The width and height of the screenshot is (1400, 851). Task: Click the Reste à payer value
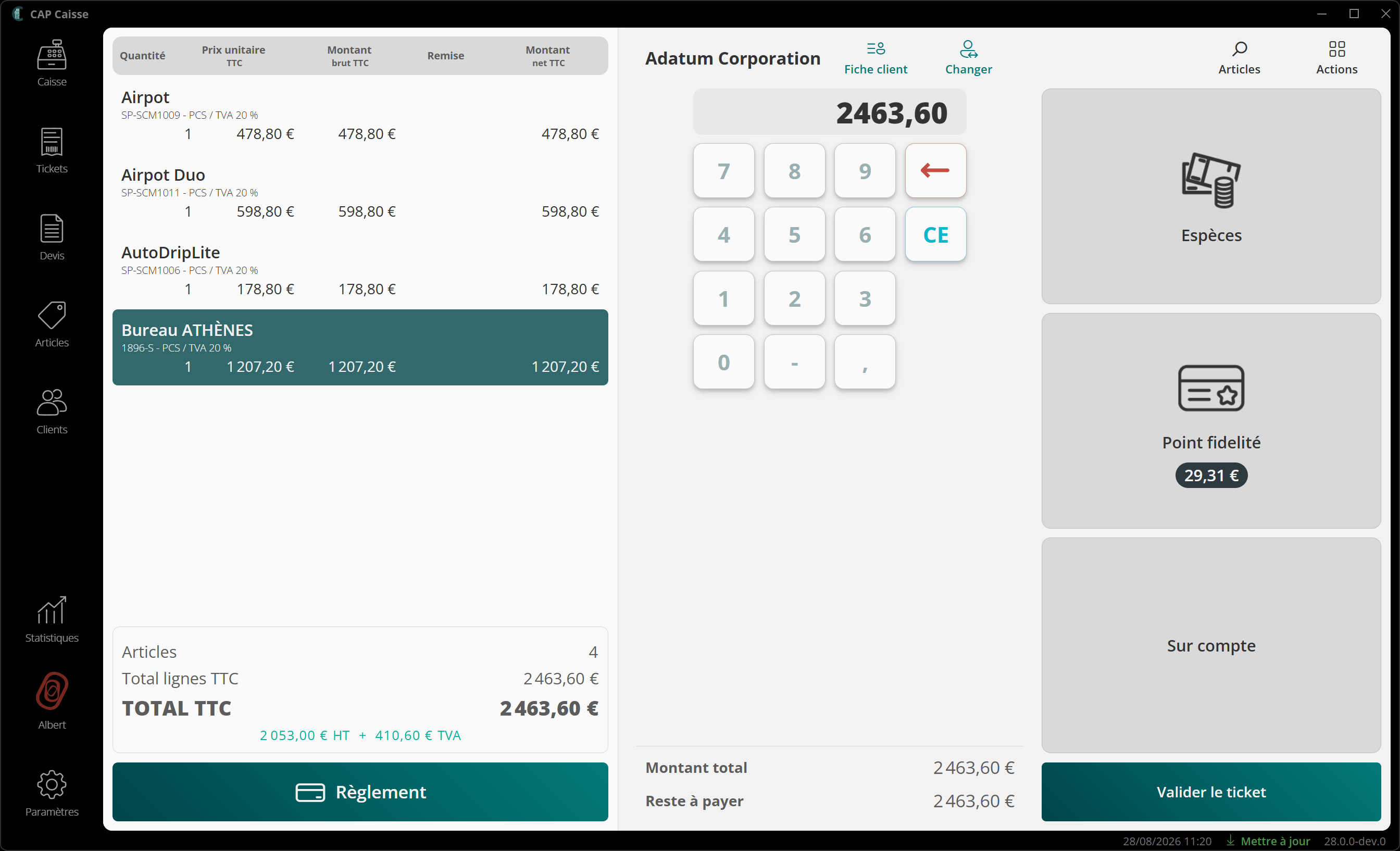coord(973,801)
